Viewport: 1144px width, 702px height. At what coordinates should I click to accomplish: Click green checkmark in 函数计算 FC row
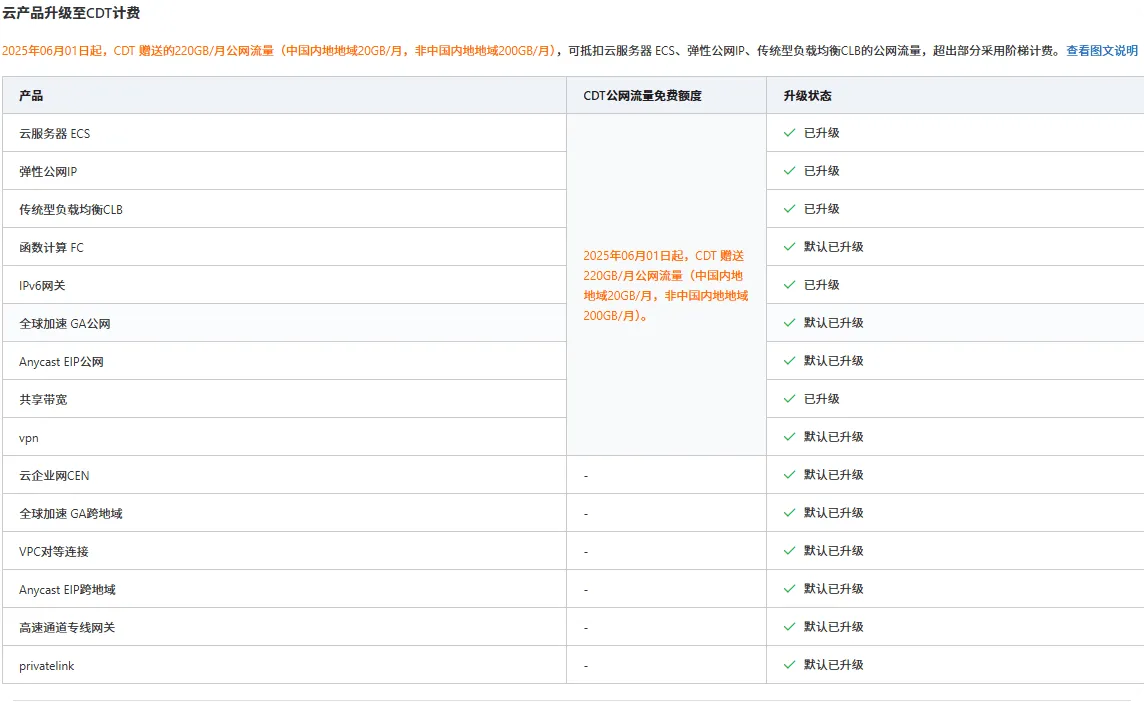pyautogui.click(x=789, y=247)
